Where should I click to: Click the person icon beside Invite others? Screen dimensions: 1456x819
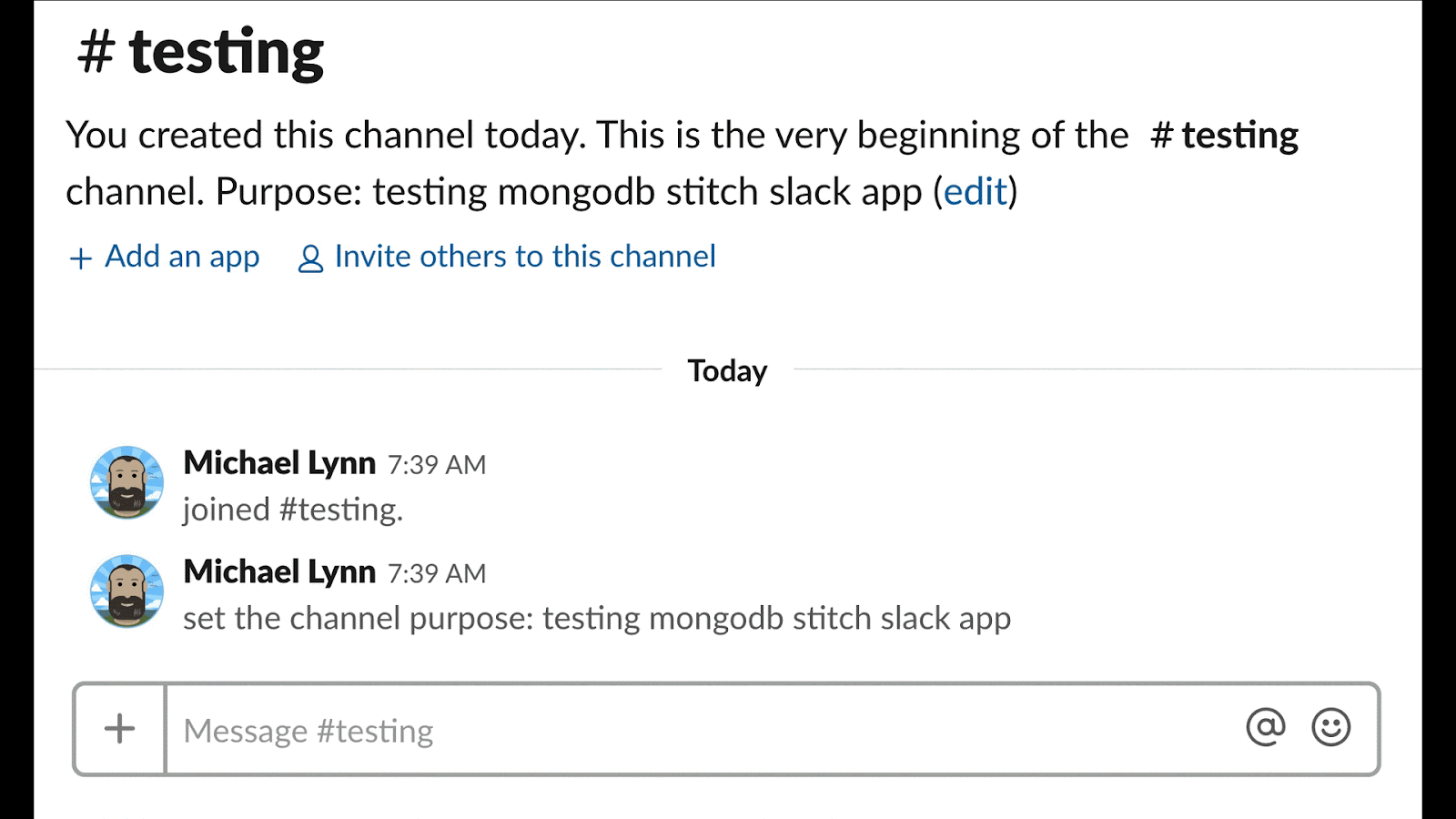click(x=310, y=258)
